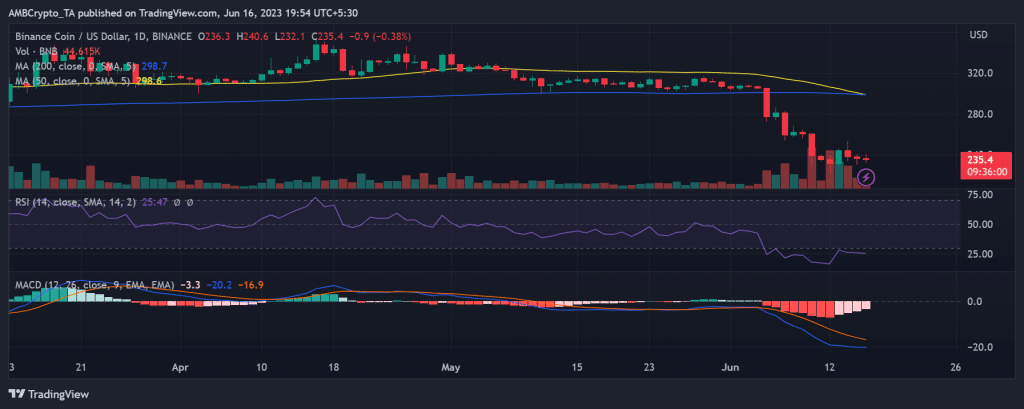
Task: Open the TradingView logo link
Action: click(49, 394)
